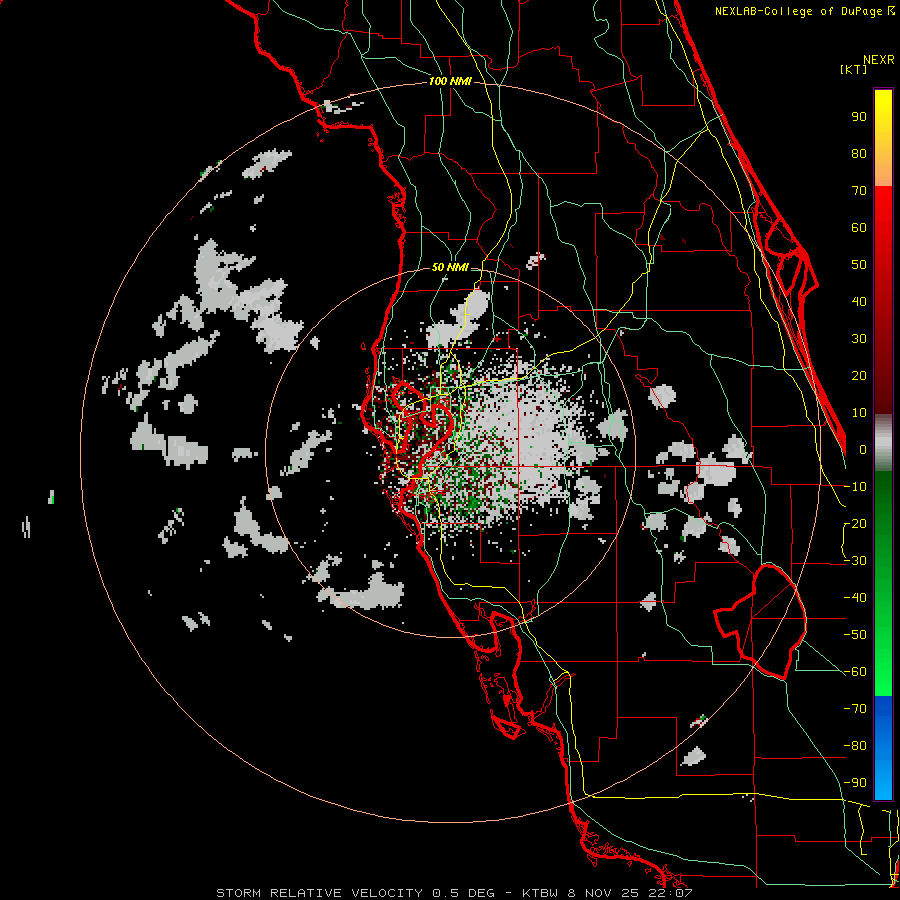Click the KTBW station identifier in the caption
This screenshot has height=900, width=900.
pyautogui.click(x=540, y=893)
